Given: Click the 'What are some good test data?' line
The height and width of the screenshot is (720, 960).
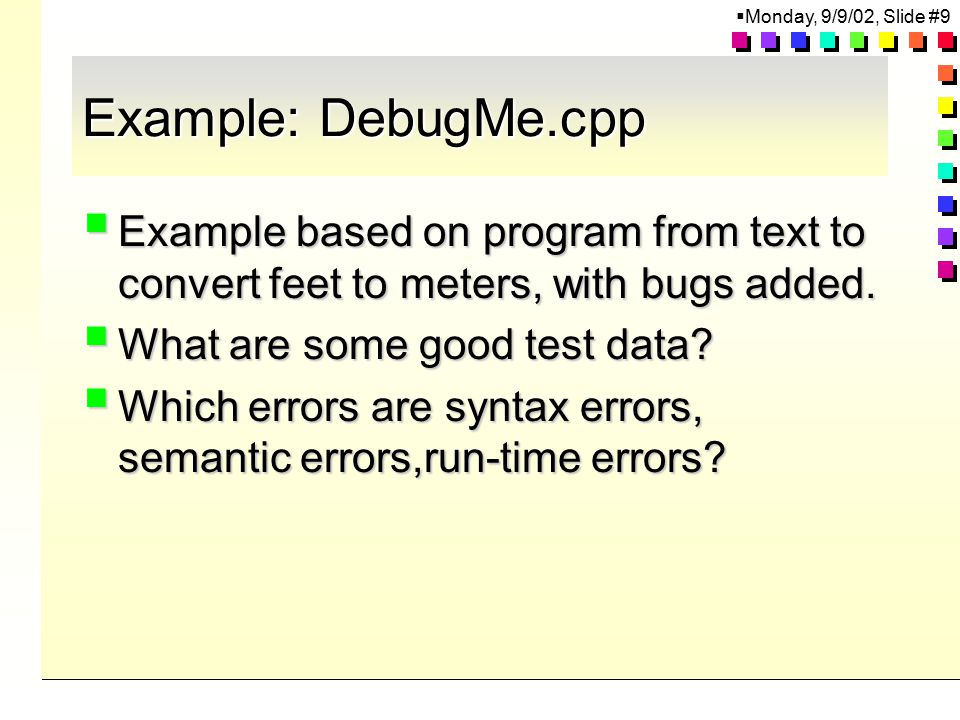Looking at the screenshot, I should click(415, 345).
